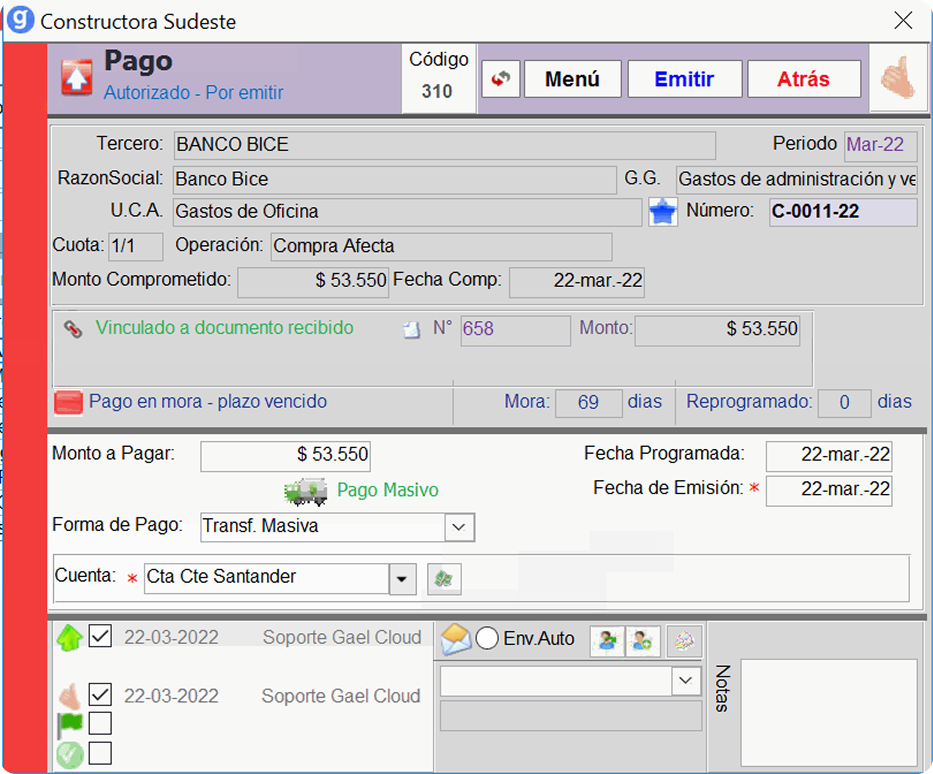Click the RazonSocial field Banco Bice
The width and height of the screenshot is (933, 774).
click(395, 180)
